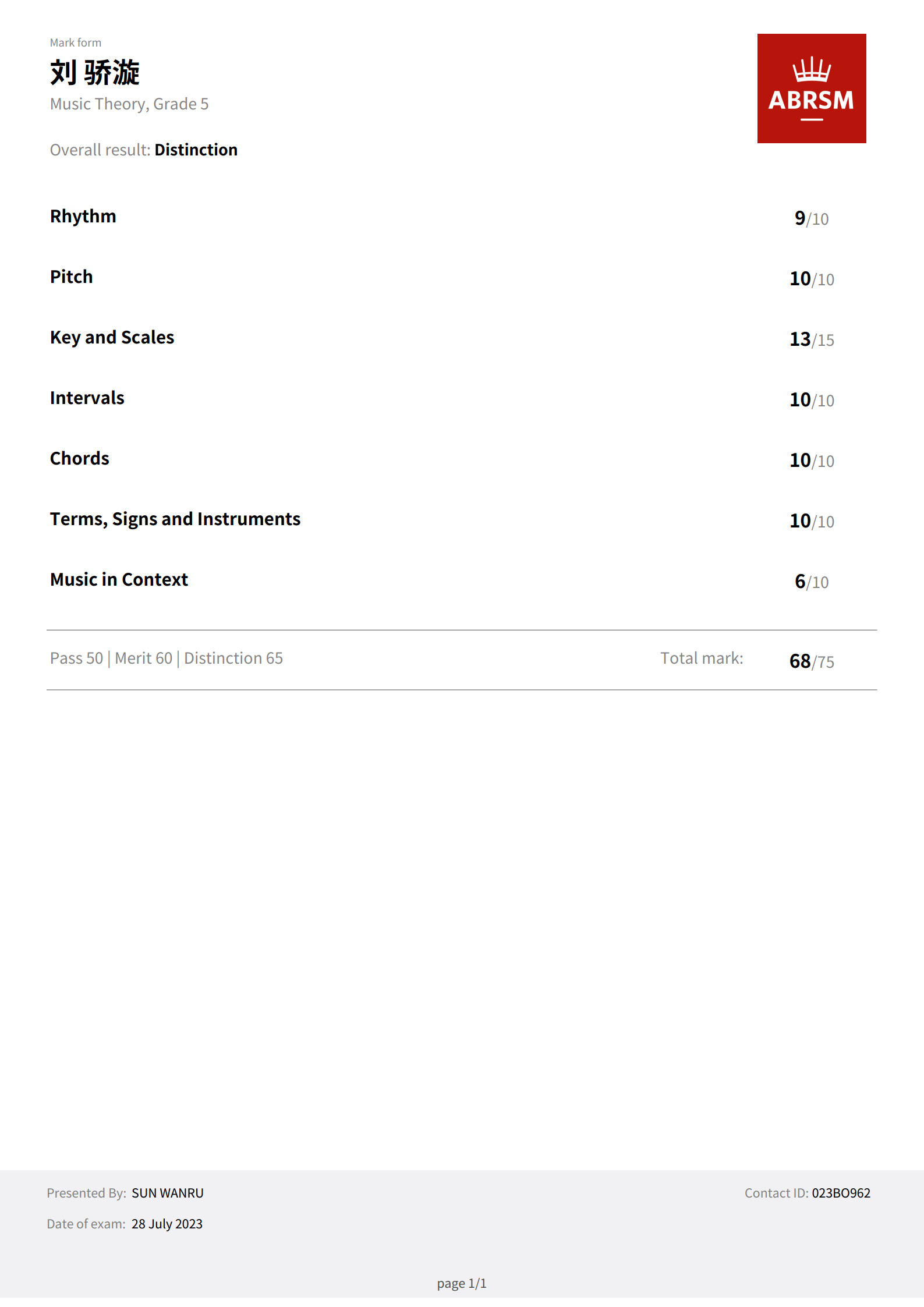Select the Chords section label
Screen dimensions: 924x1307
tap(80, 458)
